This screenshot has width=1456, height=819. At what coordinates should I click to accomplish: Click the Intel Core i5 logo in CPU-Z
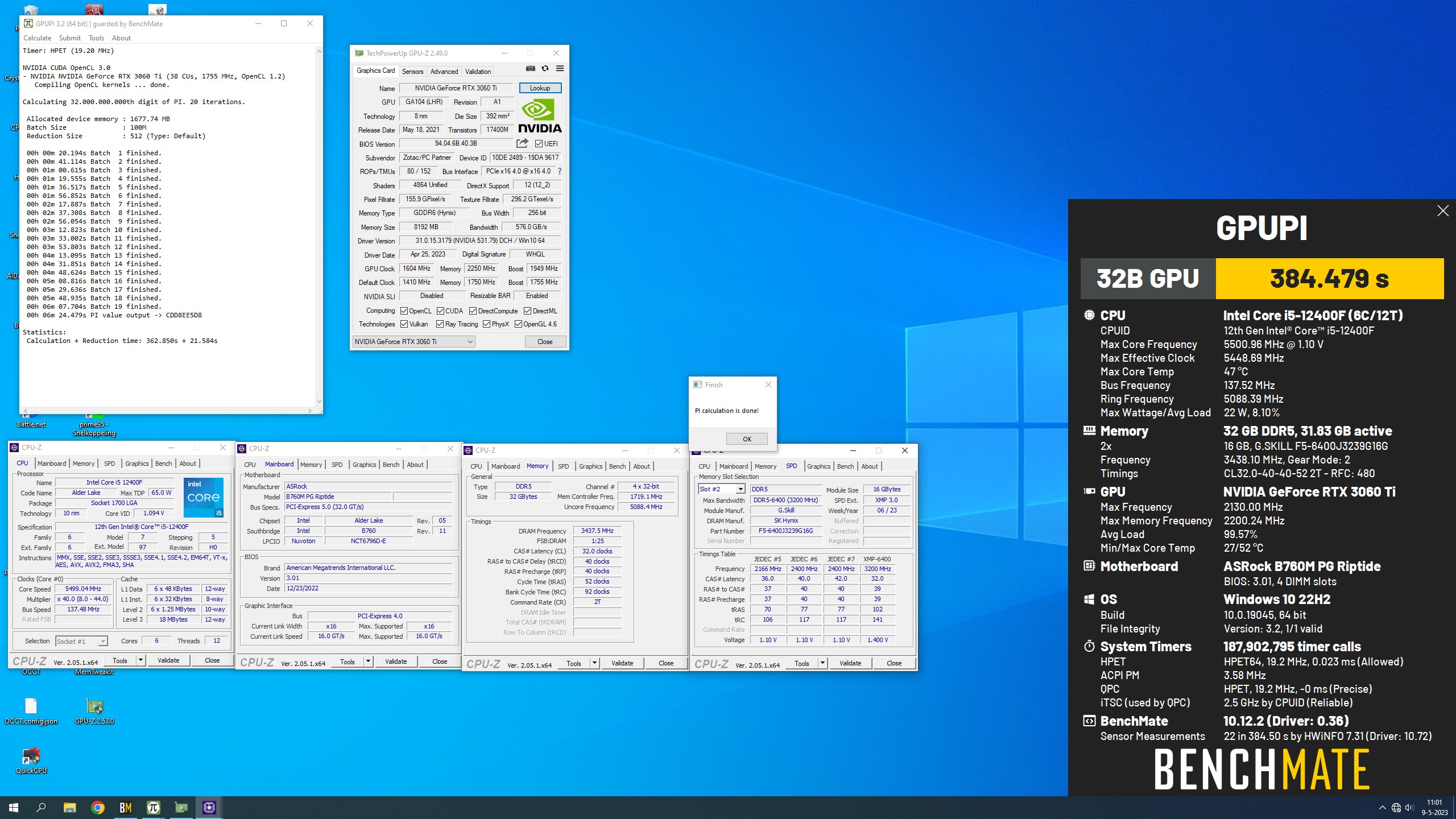point(204,497)
